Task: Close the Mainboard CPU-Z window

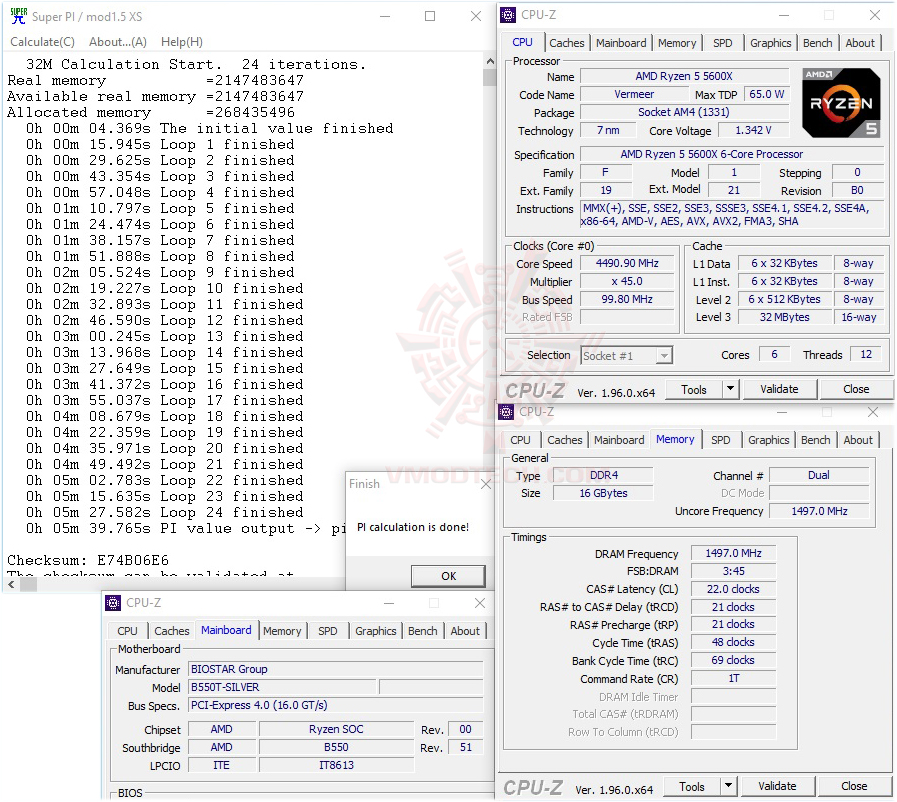Action: coord(480,603)
